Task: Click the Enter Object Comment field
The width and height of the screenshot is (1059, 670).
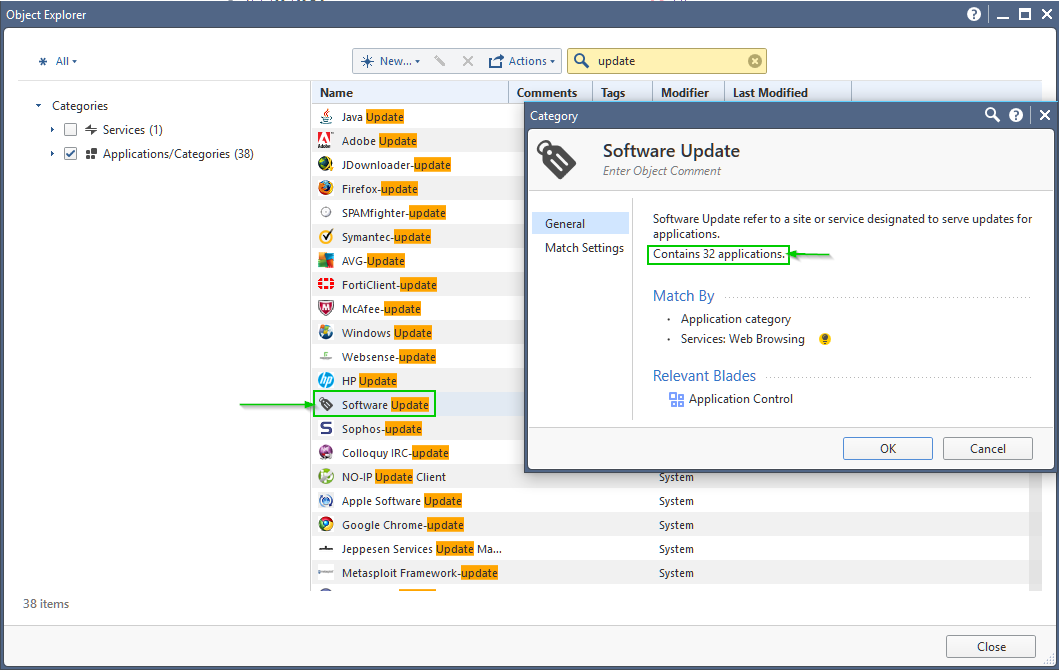Action: [662, 171]
